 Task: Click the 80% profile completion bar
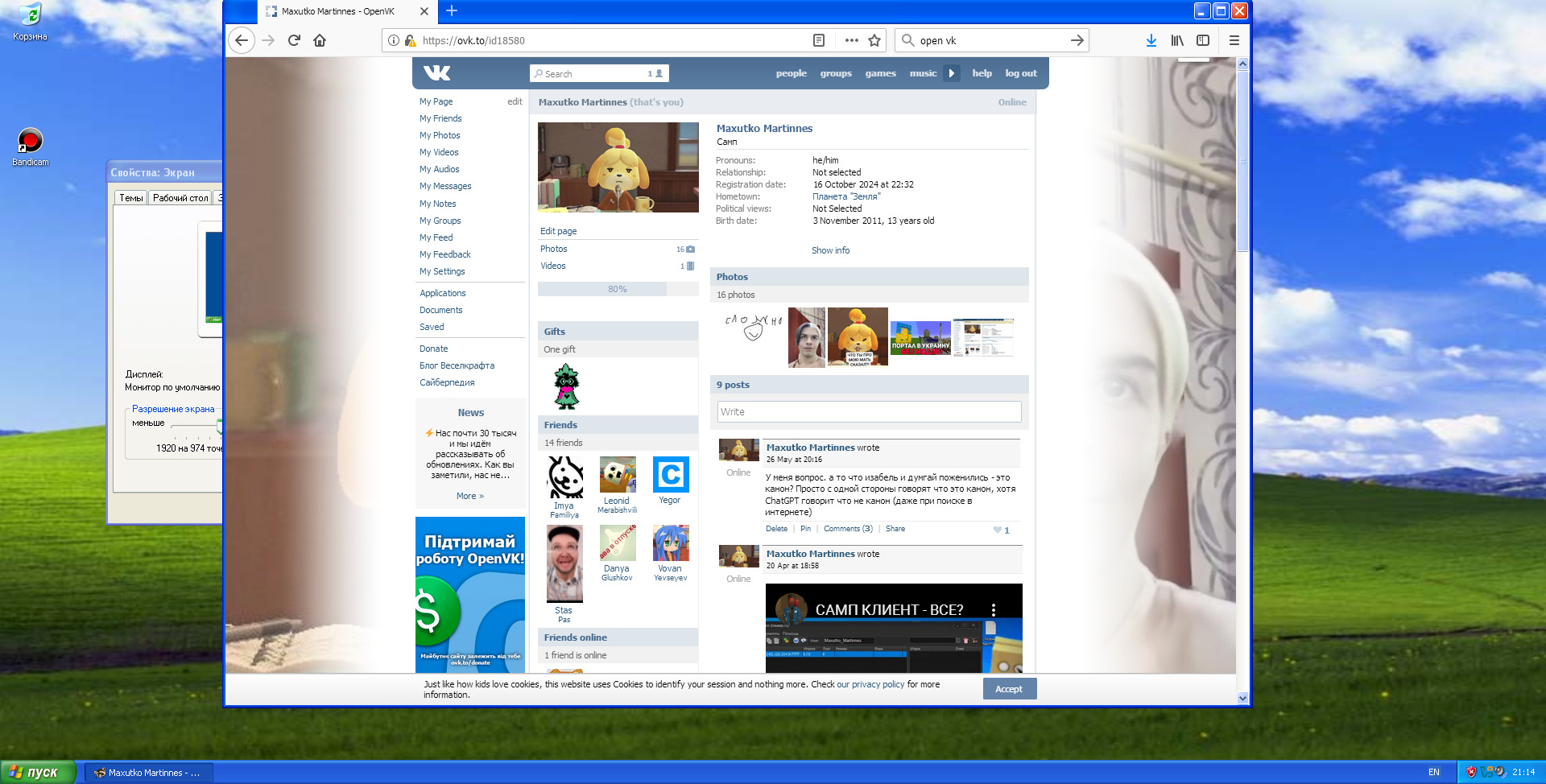(618, 289)
